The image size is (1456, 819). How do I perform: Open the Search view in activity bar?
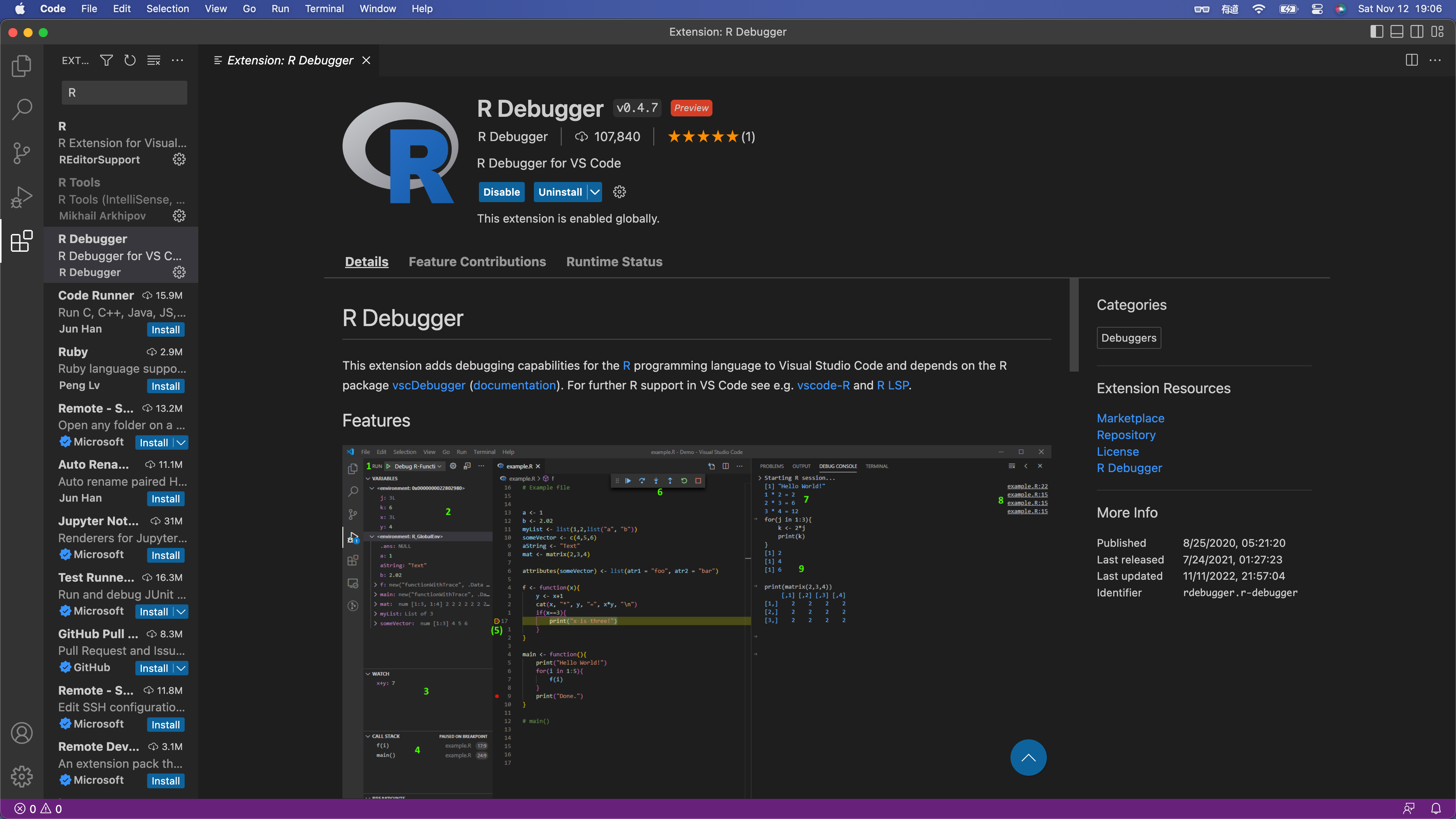point(22,109)
